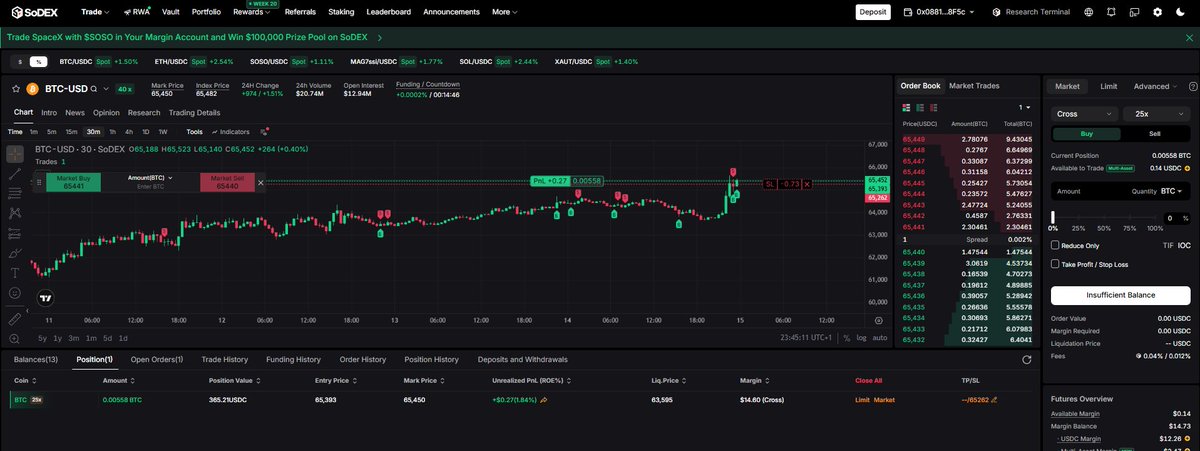Viewport: 1200px width, 451px height.
Task: Click the Market Buy 65441 button
Action: coord(71,182)
